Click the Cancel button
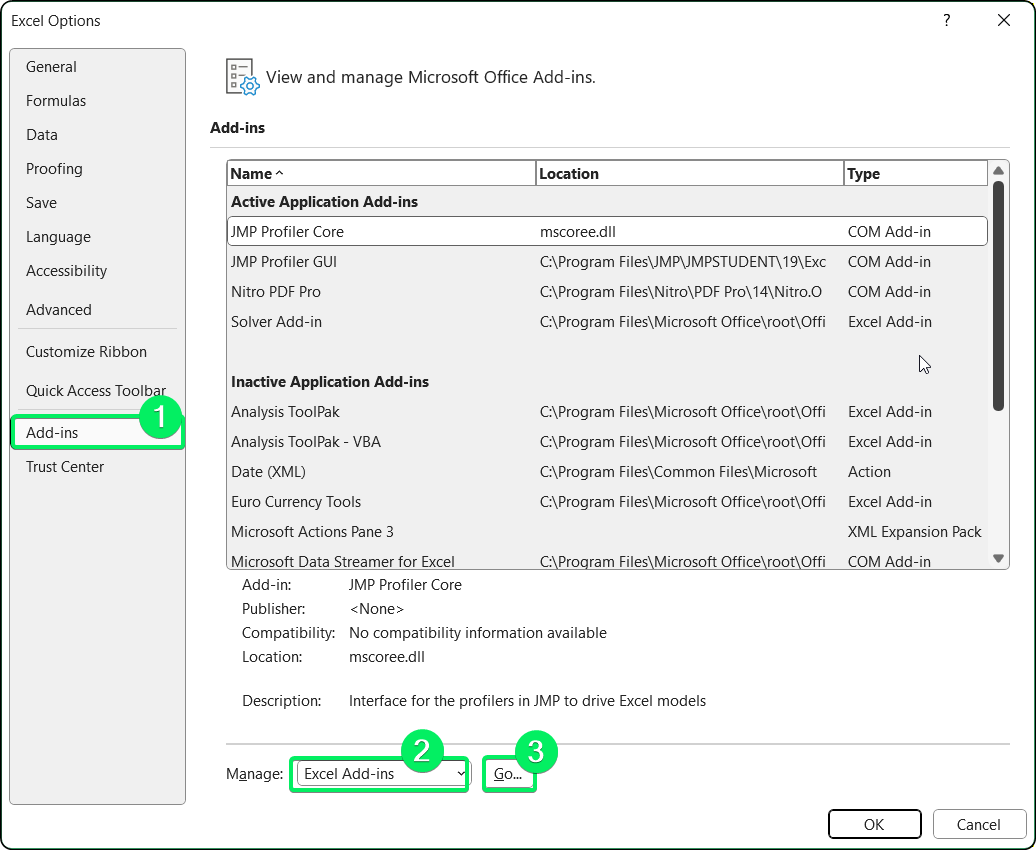This screenshot has width=1036, height=850. [x=979, y=824]
